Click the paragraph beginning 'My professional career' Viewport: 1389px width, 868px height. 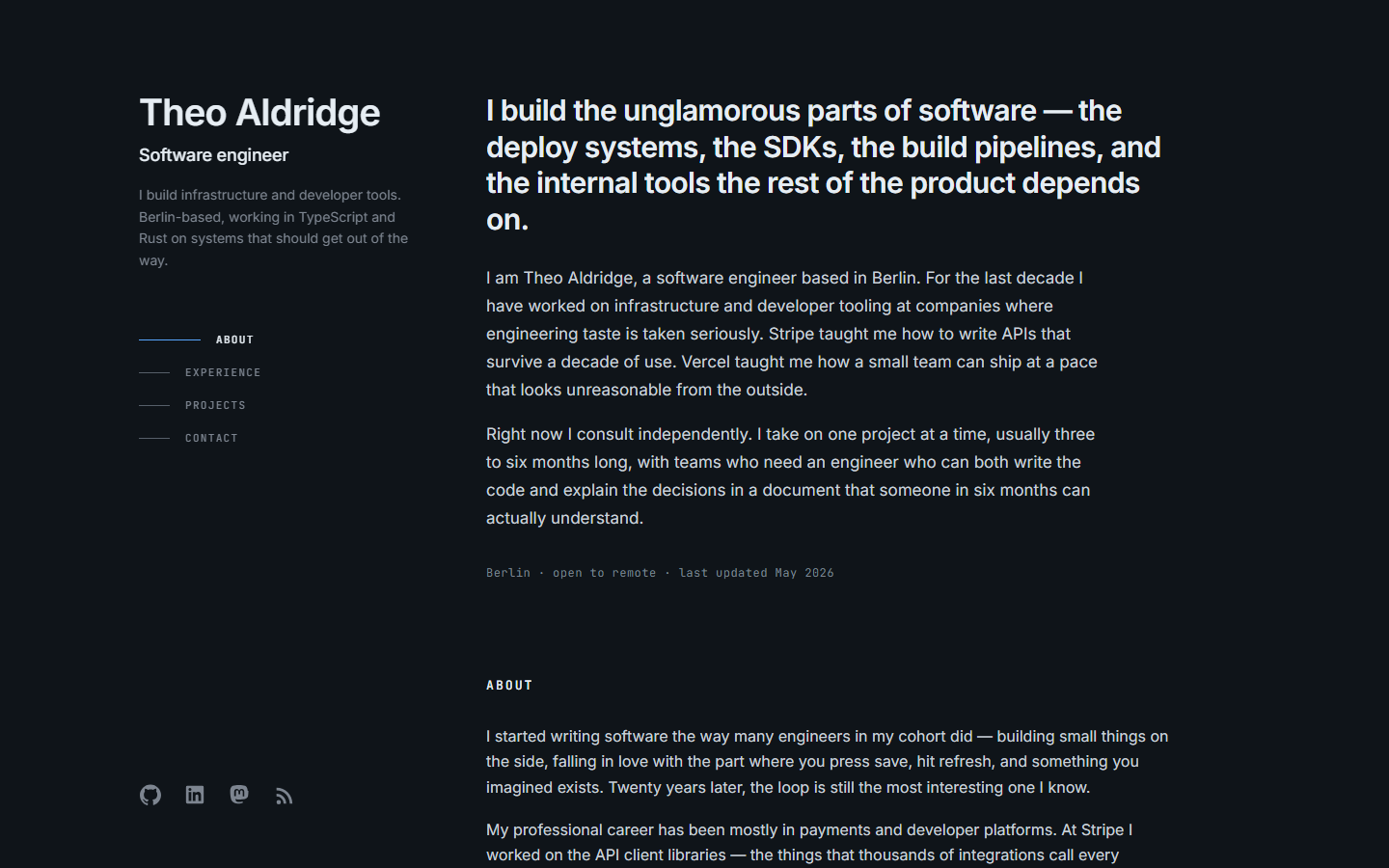coord(809,843)
